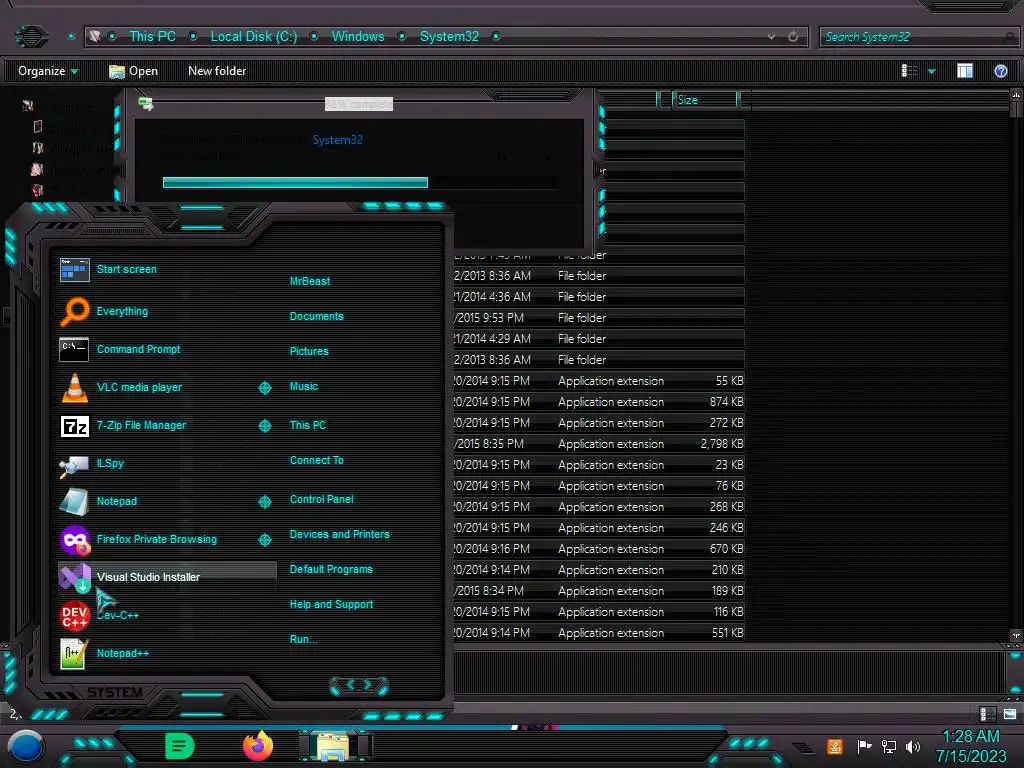Open Visual Studio Installer
1024x768 pixels.
168,577
